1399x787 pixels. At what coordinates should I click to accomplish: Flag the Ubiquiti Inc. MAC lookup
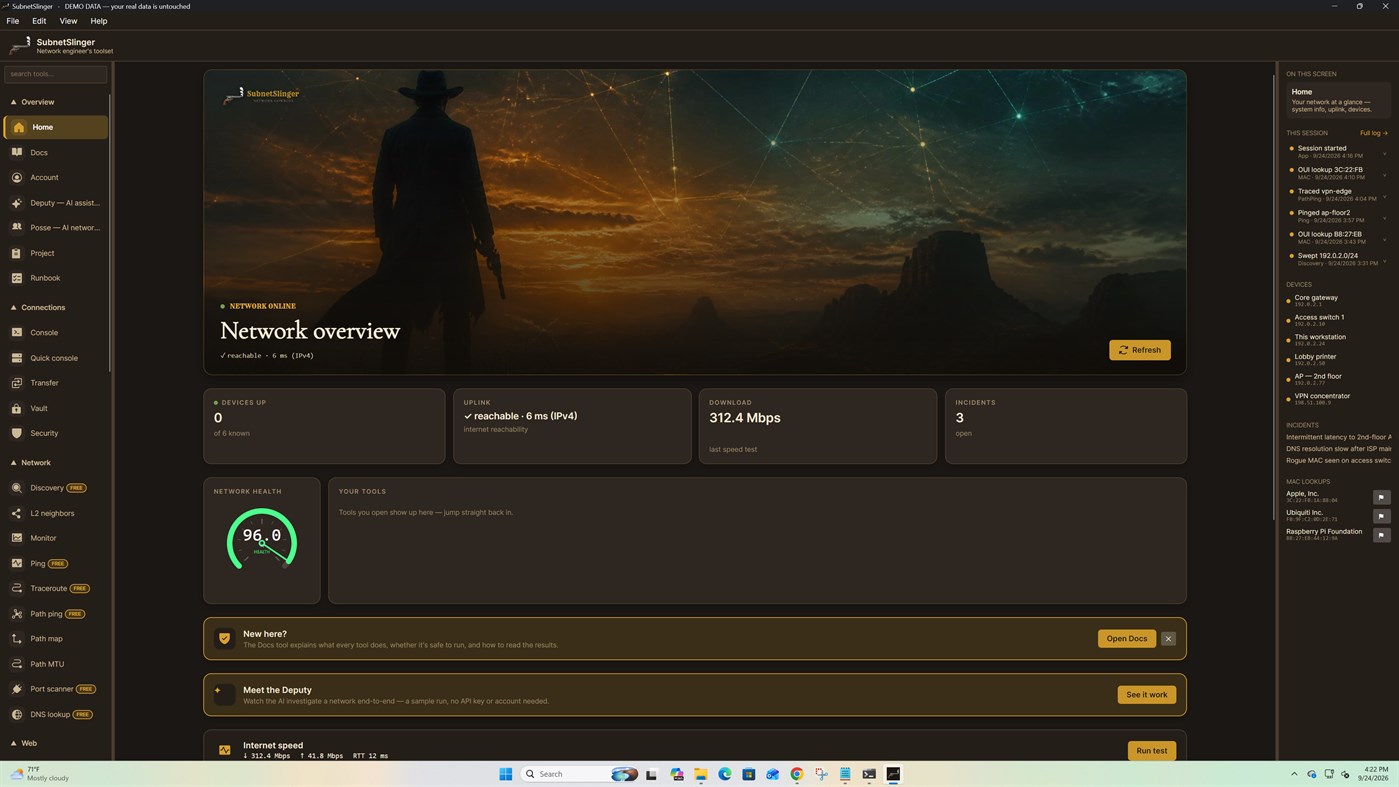(x=1381, y=516)
